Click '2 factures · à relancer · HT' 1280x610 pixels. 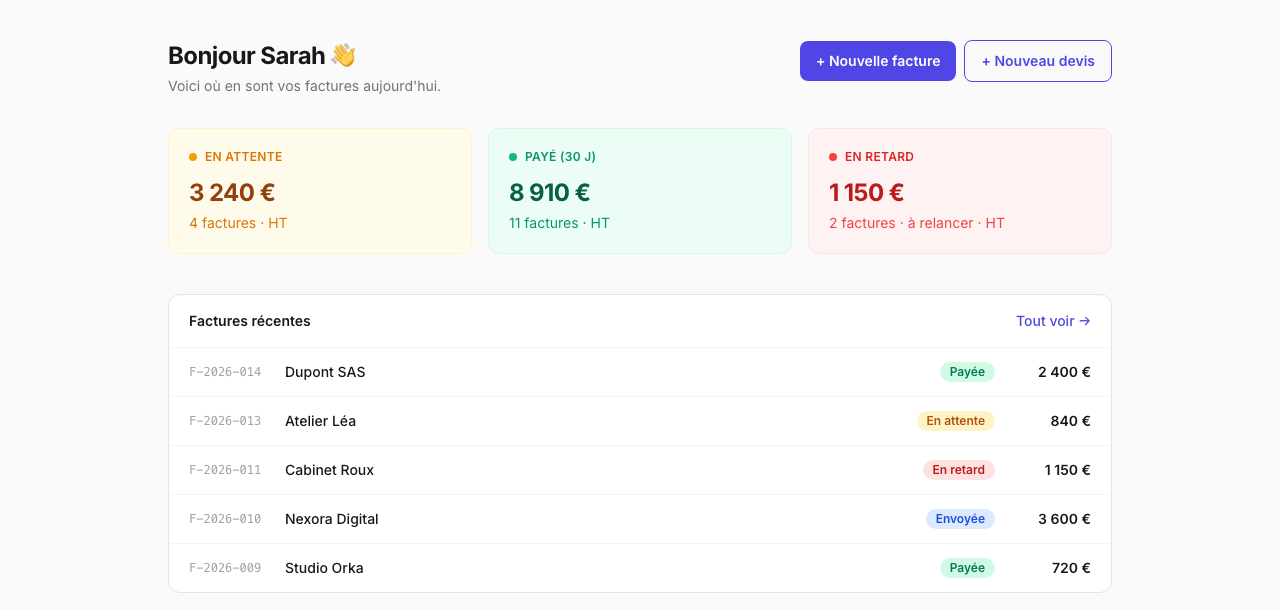click(917, 223)
